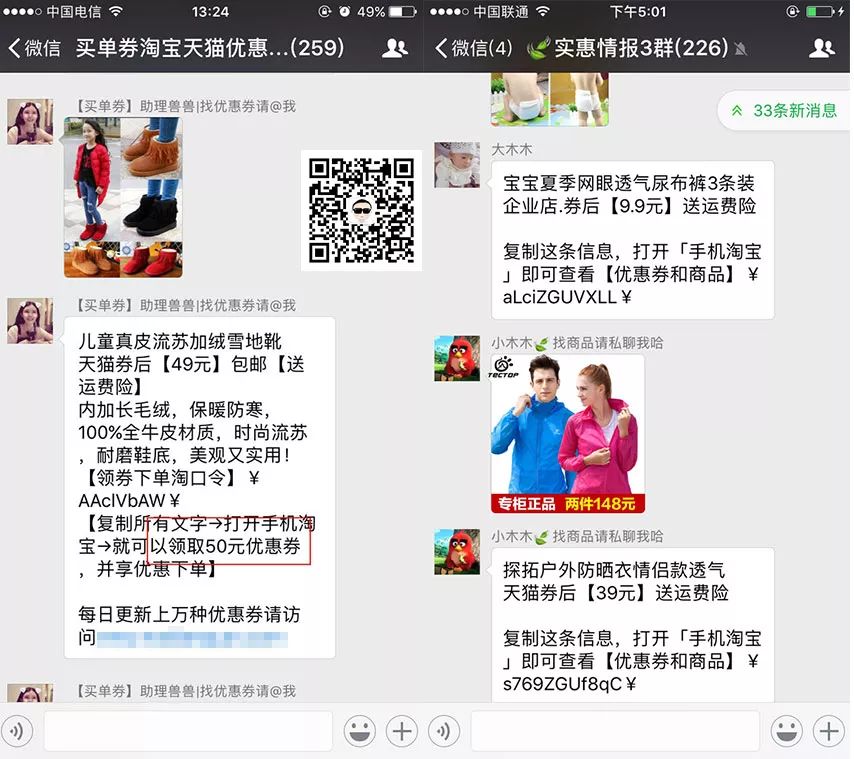Open plus attachments menu in left chat
Screen dimensions: 854x759
click(x=402, y=731)
